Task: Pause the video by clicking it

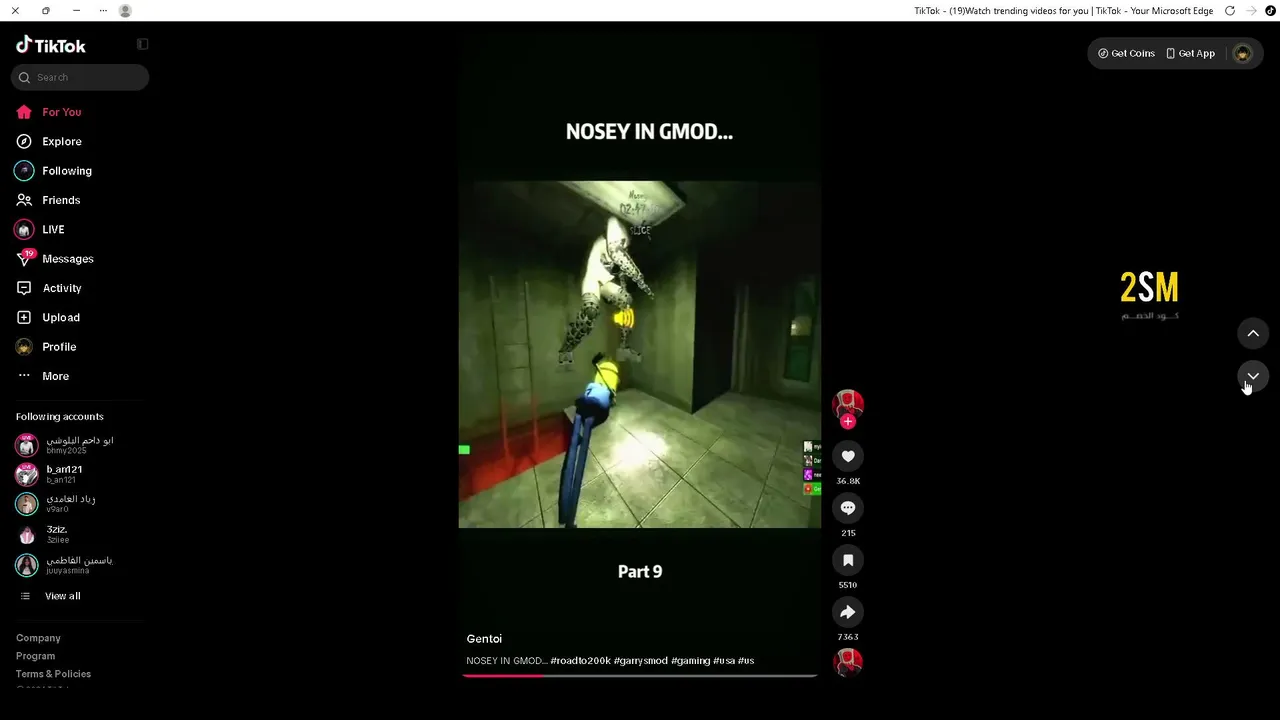Action: 640,353
